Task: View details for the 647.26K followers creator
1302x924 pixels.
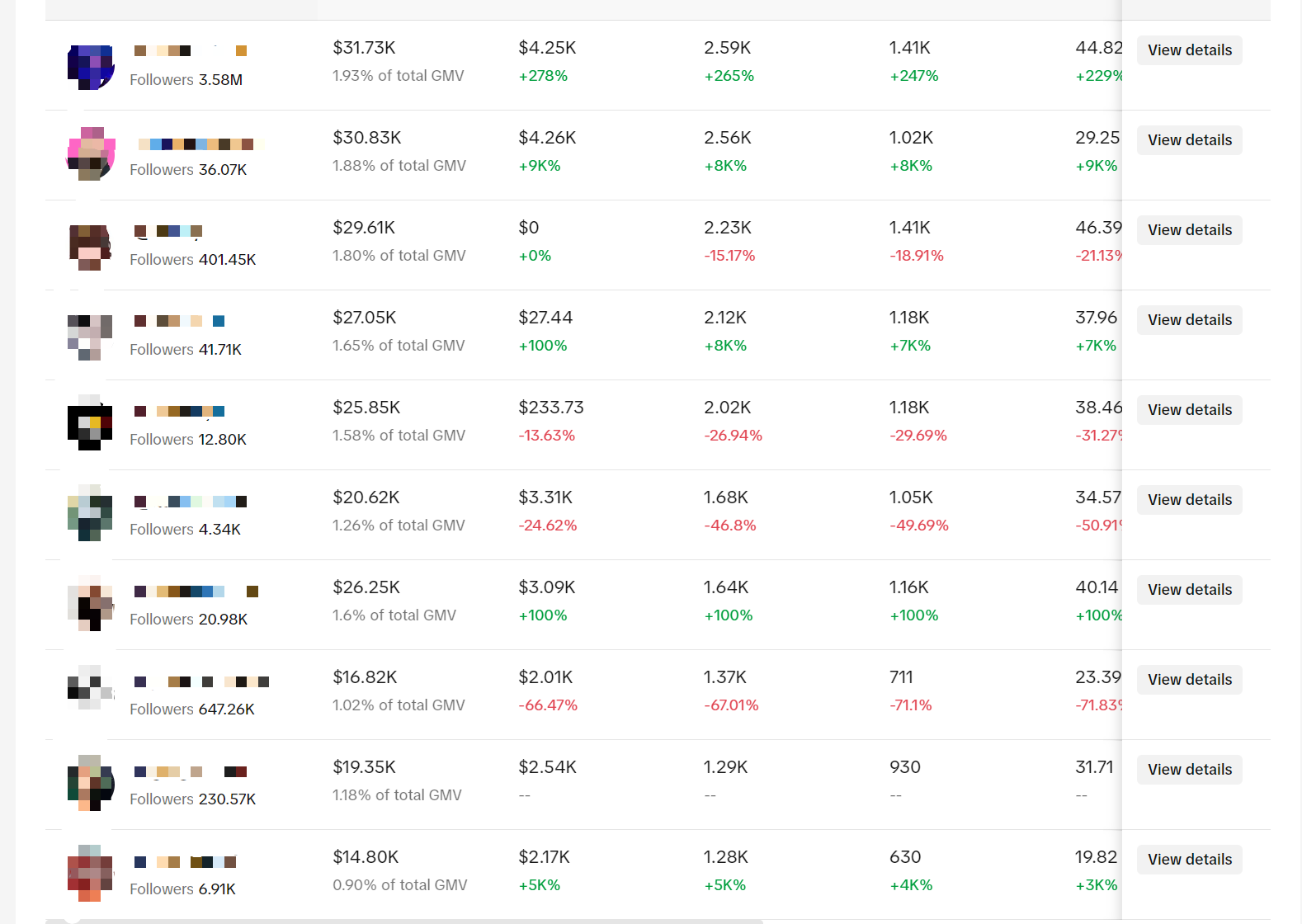Action: click(x=1189, y=680)
